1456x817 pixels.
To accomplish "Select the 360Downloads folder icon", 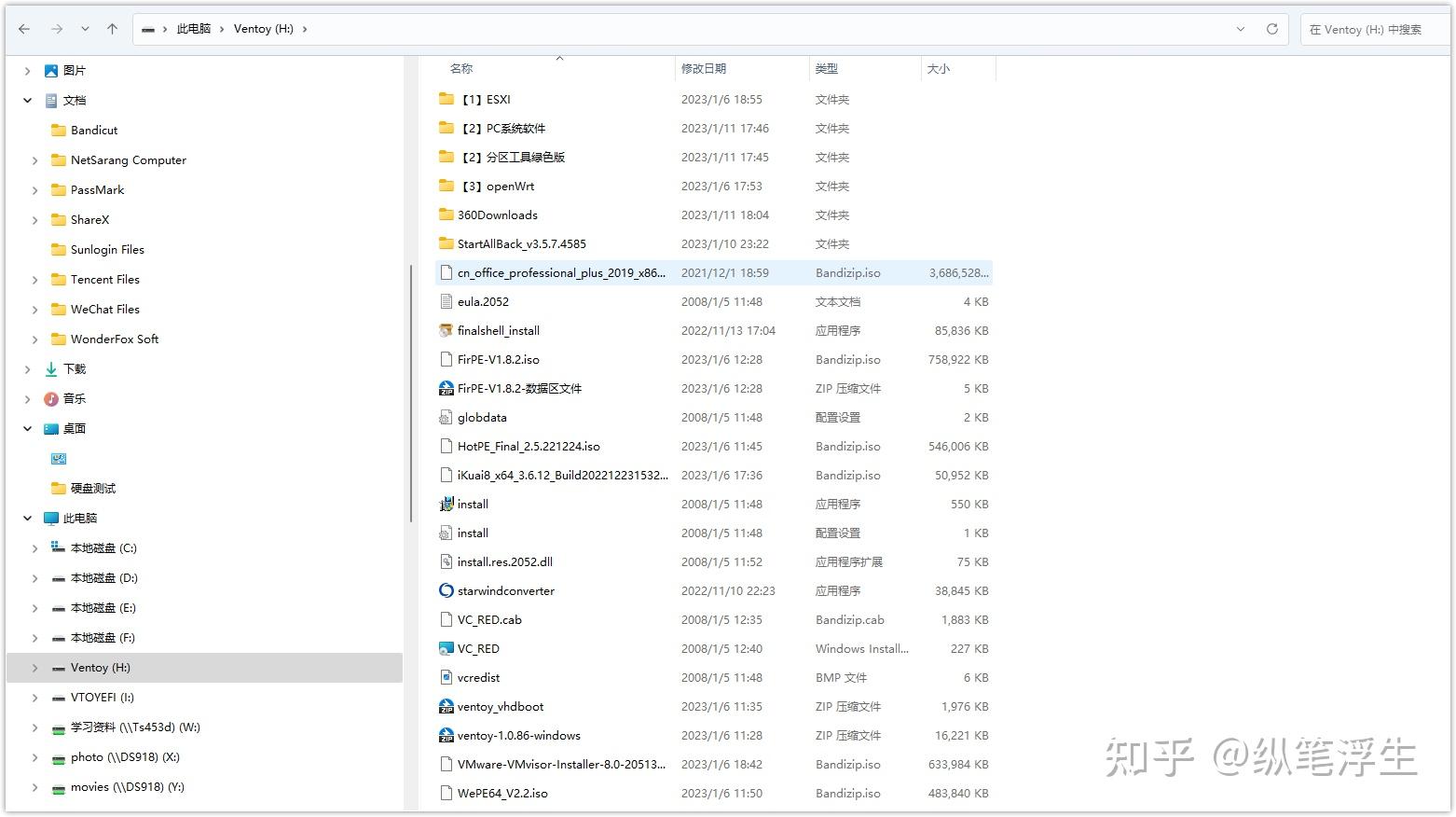I will [446, 215].
